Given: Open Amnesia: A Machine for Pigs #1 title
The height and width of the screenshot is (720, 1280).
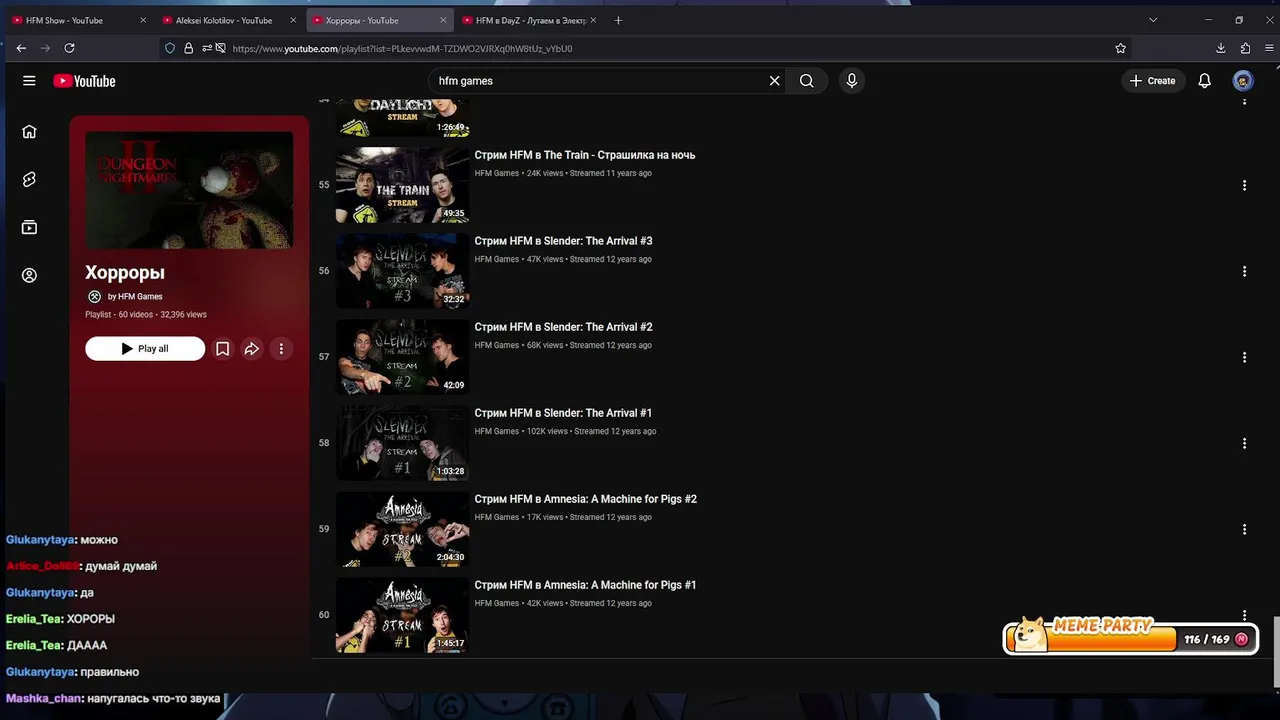Looking at the screenshot, I should (x=585, y=585).
